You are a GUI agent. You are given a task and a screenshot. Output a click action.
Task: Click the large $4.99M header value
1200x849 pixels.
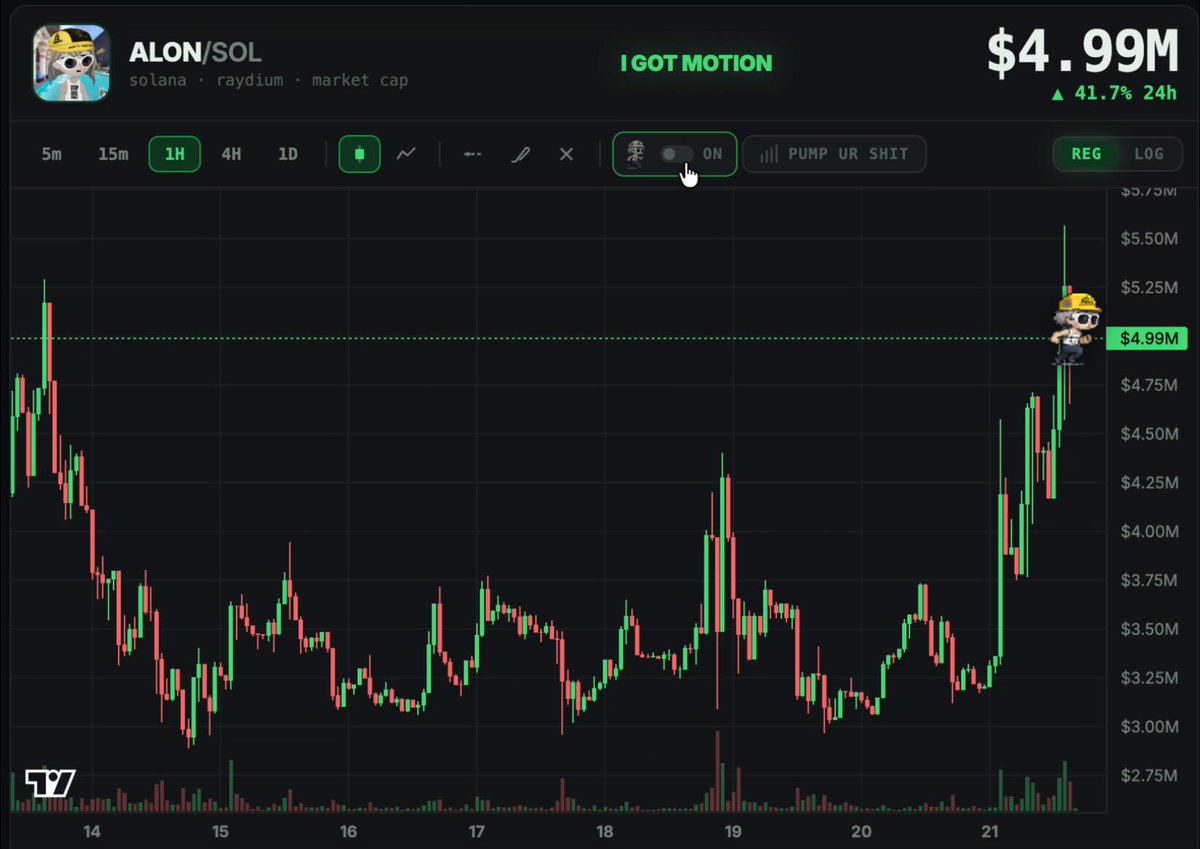(x=1083, y=52)
